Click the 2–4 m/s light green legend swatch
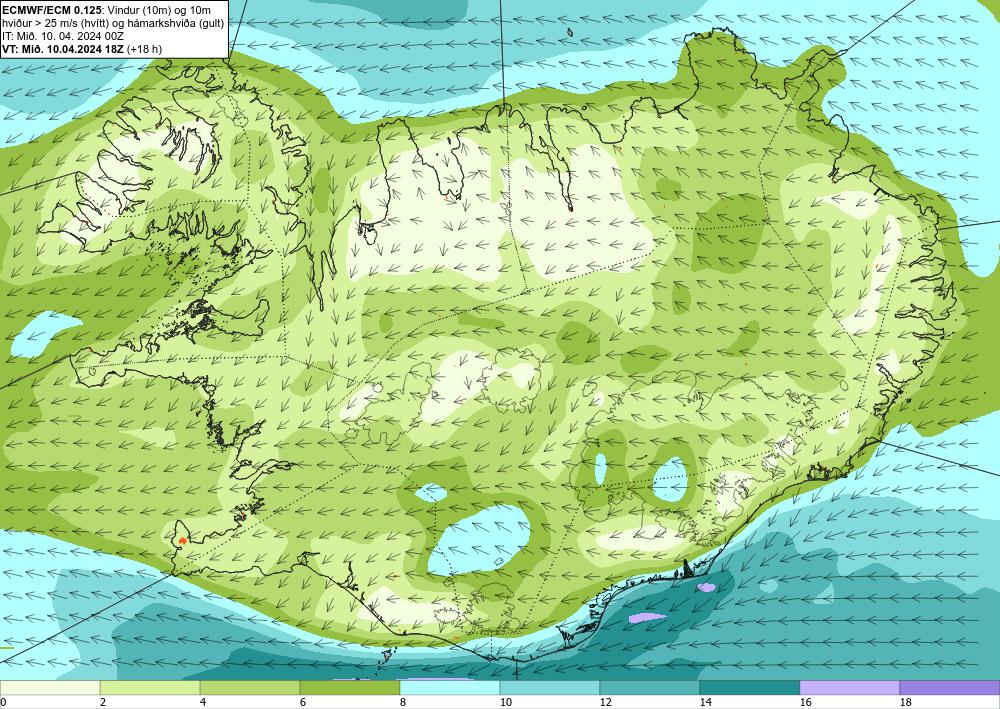The height and width of the screenshot is (709, 1000). click(x=150, y=687)
